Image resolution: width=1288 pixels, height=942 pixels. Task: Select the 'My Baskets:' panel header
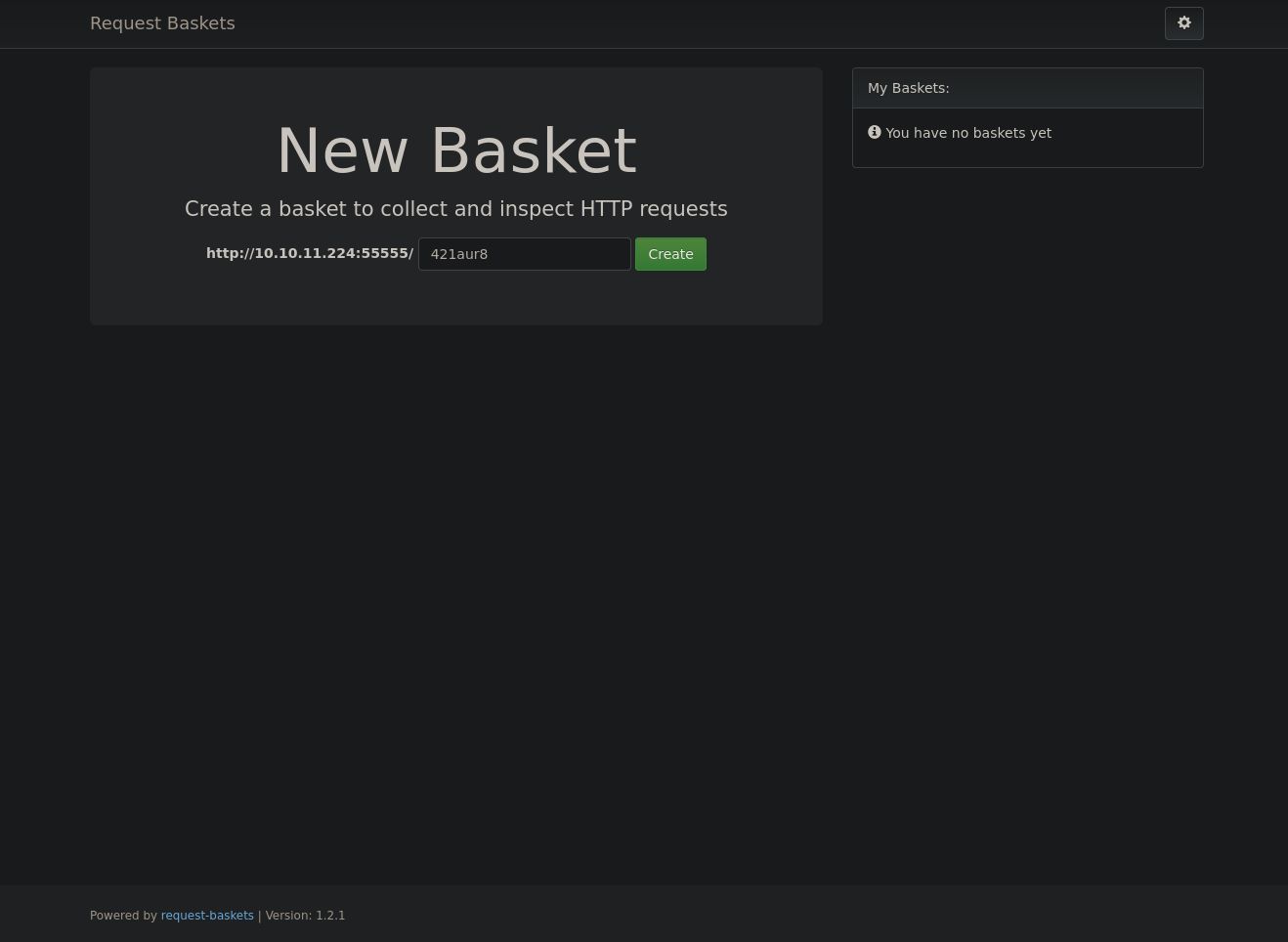point(1028,88)
